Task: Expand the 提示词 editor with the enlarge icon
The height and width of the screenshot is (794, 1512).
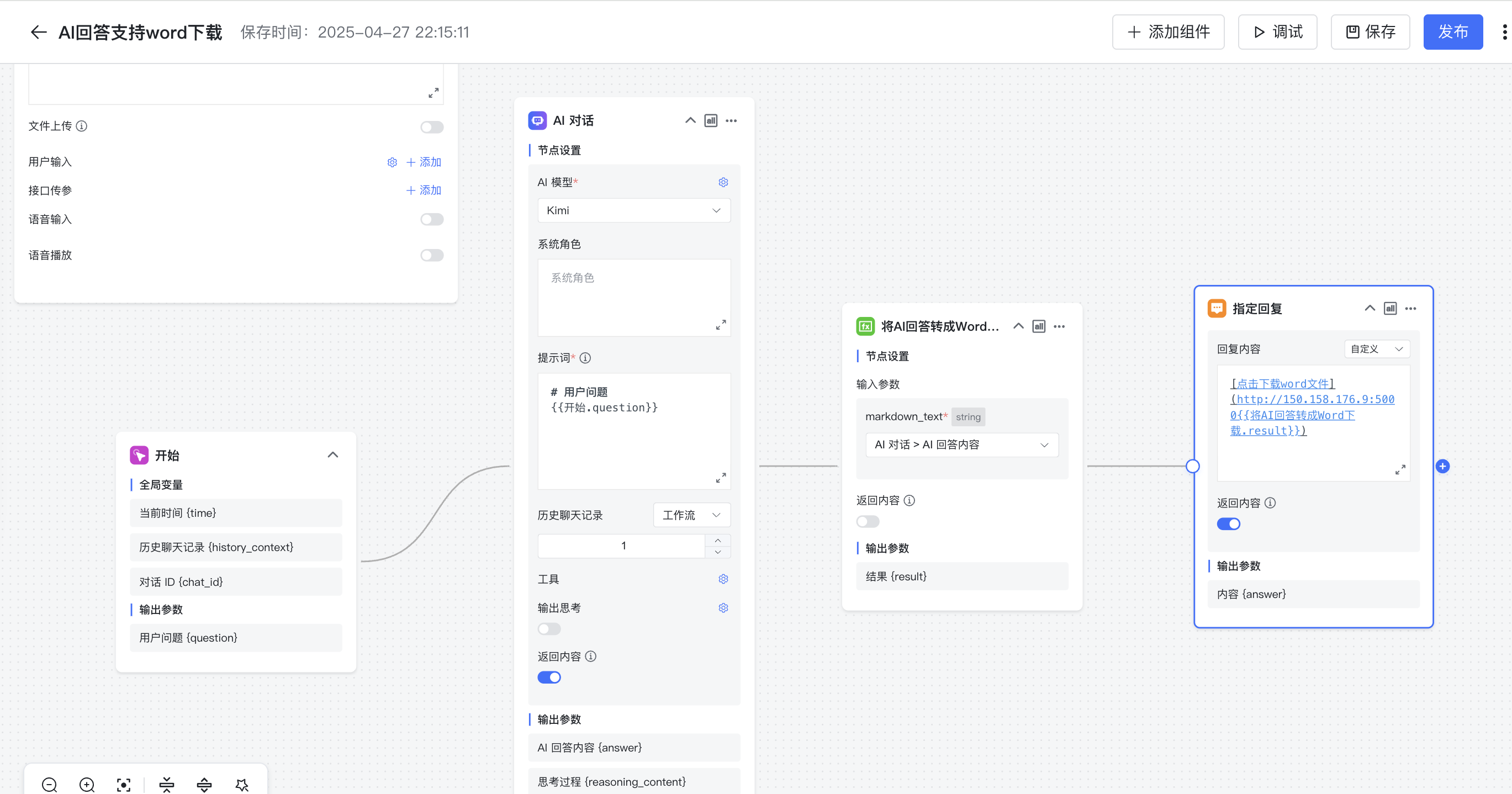Action: pyautogui.click(x=721, y=478)
